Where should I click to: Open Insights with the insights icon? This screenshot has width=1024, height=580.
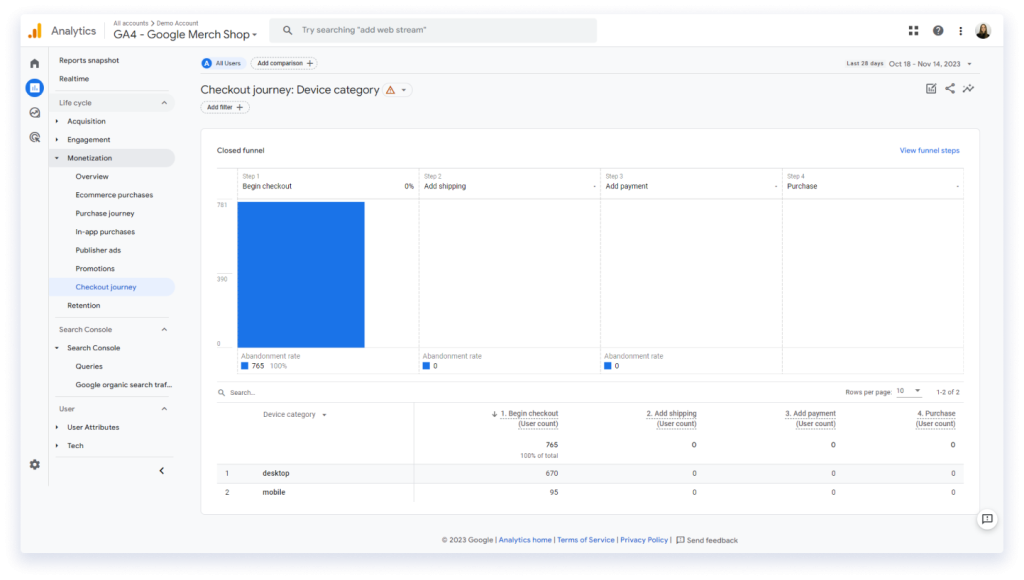967,88
